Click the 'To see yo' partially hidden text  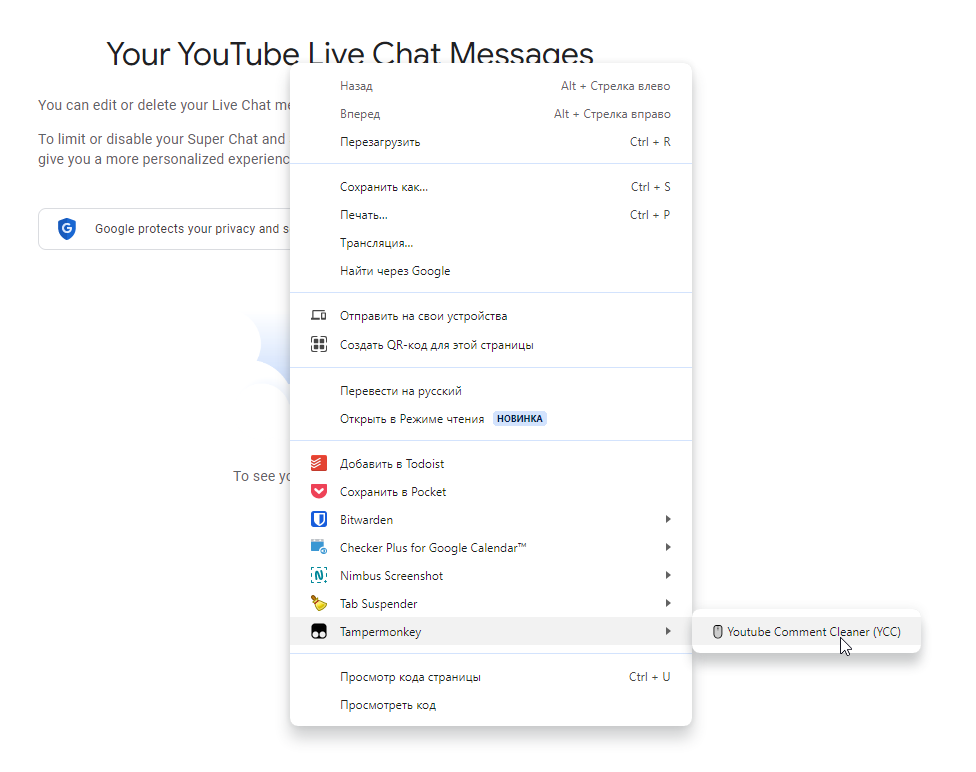pos(261,476)
